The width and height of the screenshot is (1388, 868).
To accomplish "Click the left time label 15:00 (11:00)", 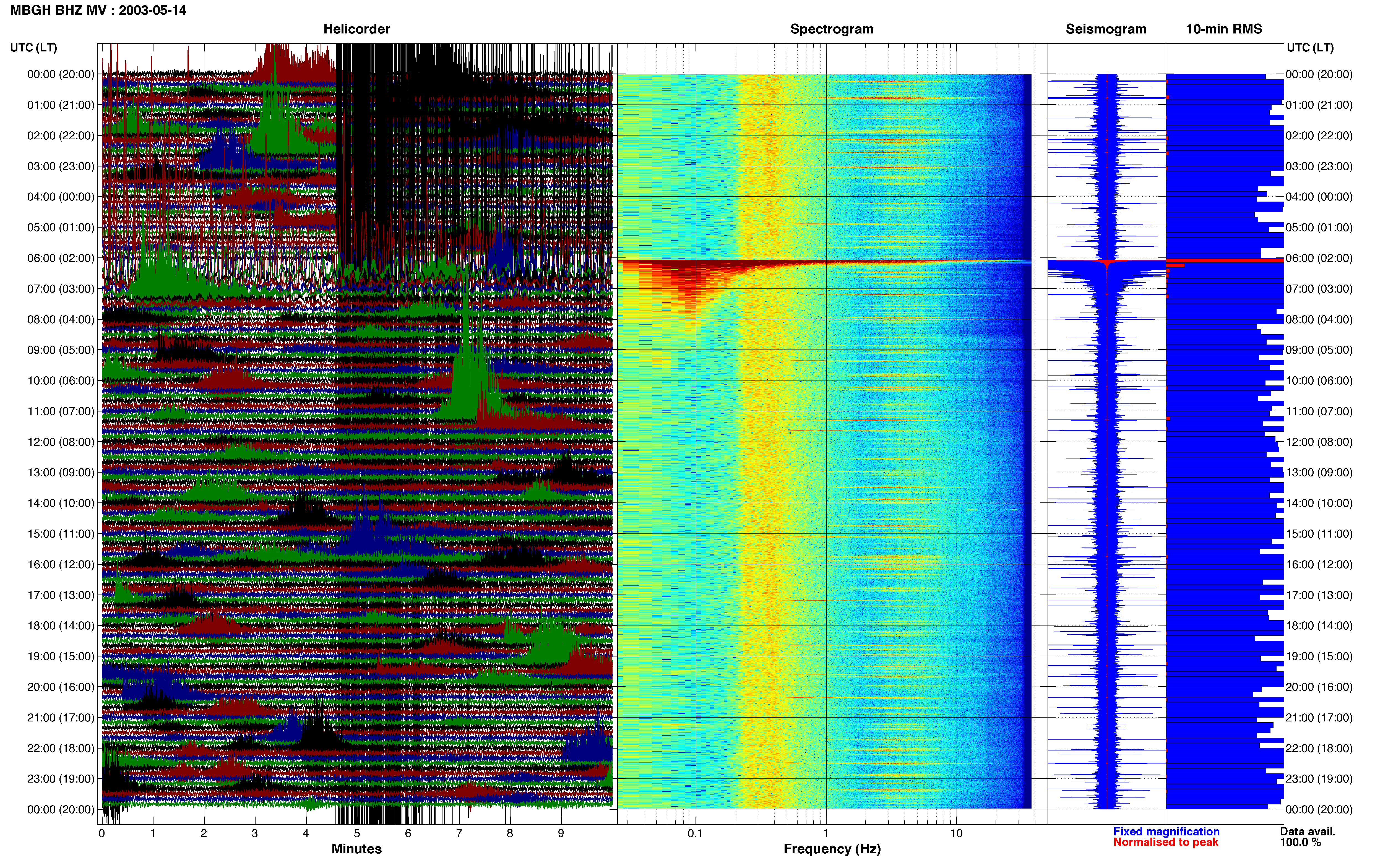I will [x=61, y=534].
